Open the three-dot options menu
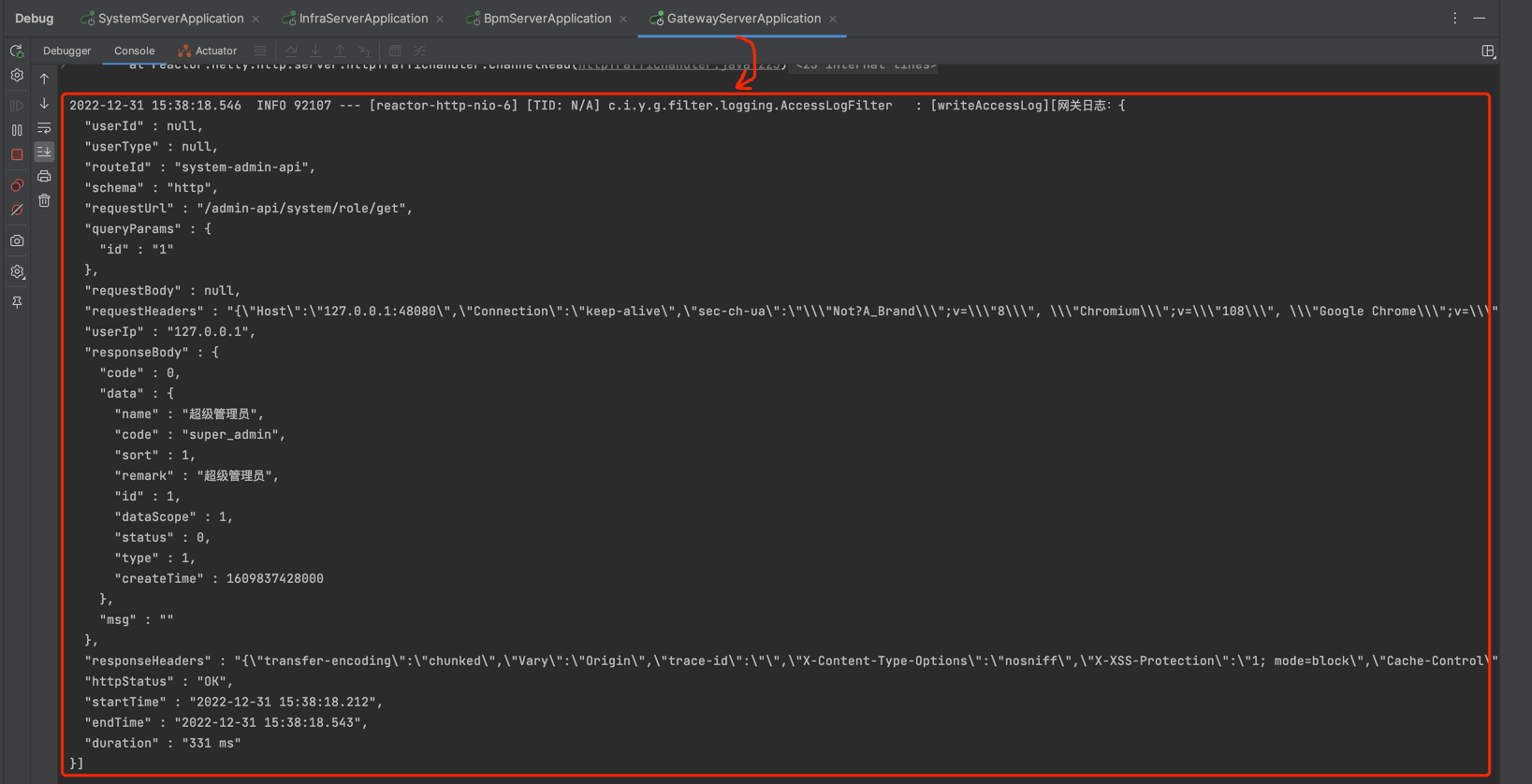 point(1454,19)
